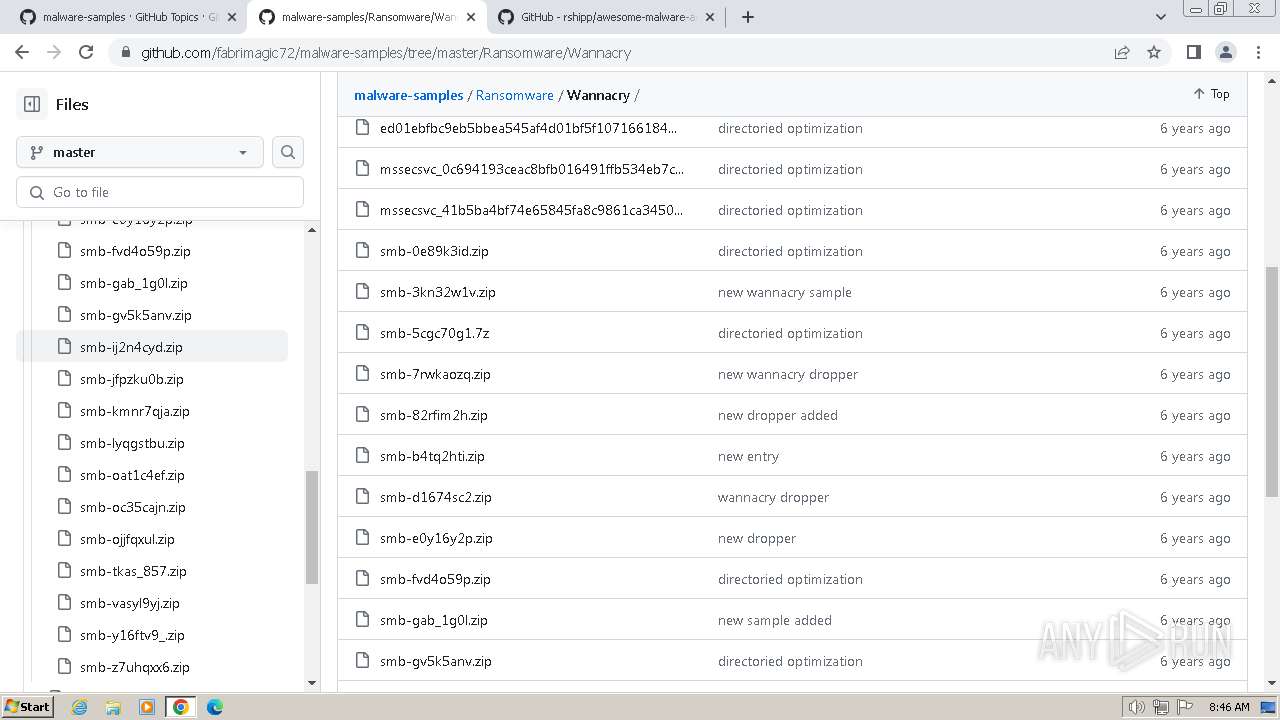Click the page vertical scrollbar thumb
Viewport: 1280px width, 720px height.
(1272, 381)
